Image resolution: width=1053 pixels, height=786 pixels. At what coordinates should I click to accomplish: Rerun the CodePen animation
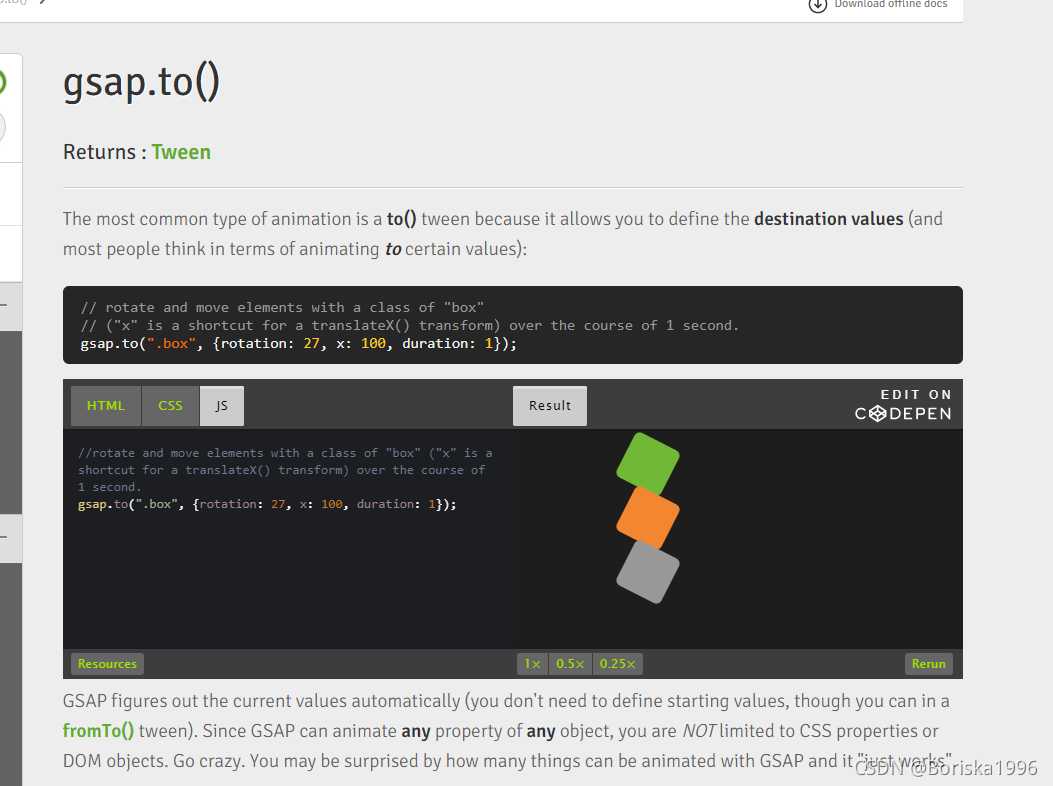pos(929,664)
